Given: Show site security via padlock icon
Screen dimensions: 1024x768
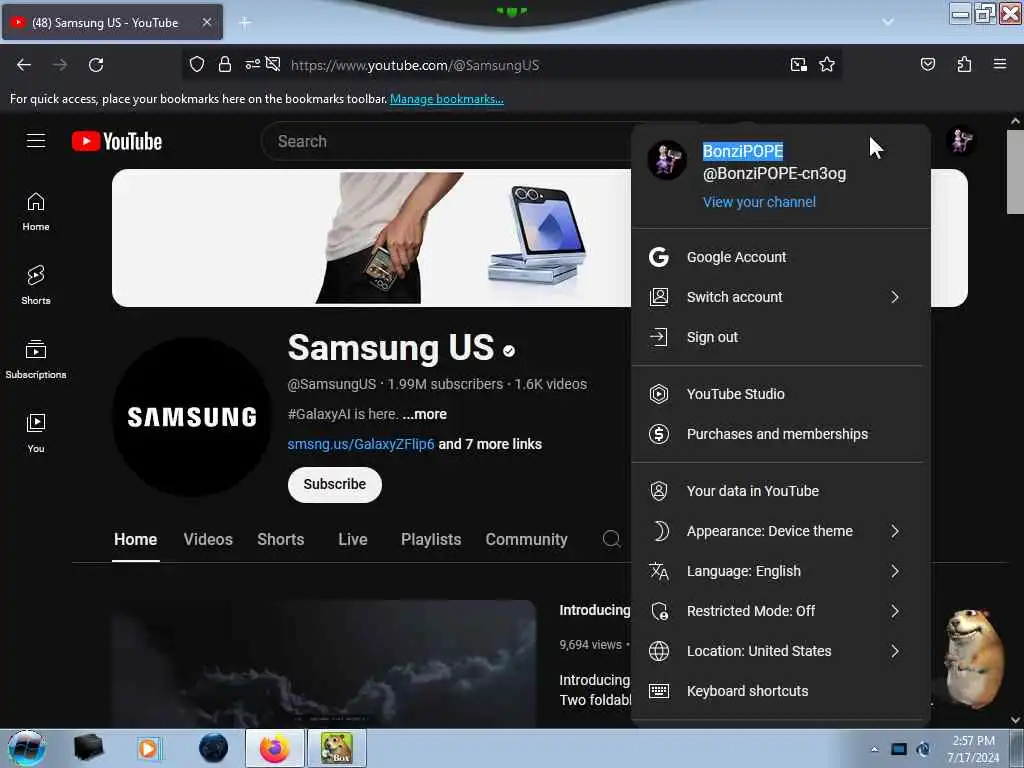Looking at the screenshot, I should 225,64.
